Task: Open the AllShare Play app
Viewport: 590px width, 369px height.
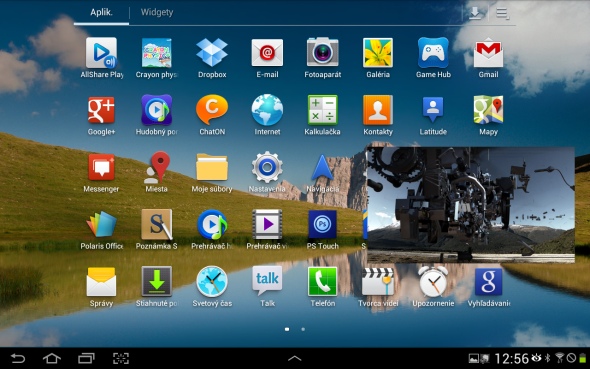Action: 101,53
